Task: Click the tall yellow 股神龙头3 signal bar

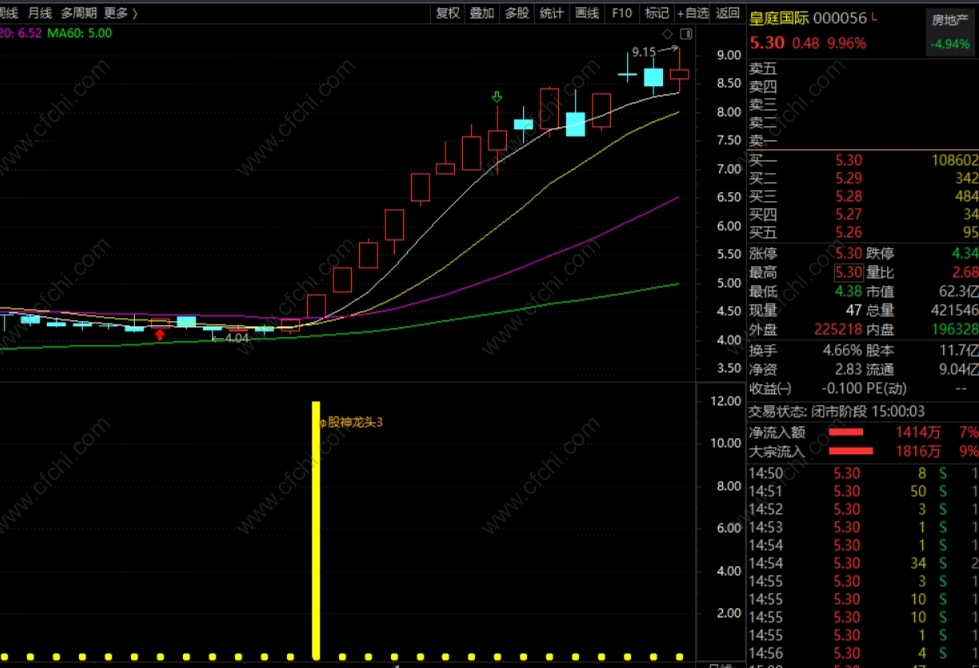Action: click(316, 531)
